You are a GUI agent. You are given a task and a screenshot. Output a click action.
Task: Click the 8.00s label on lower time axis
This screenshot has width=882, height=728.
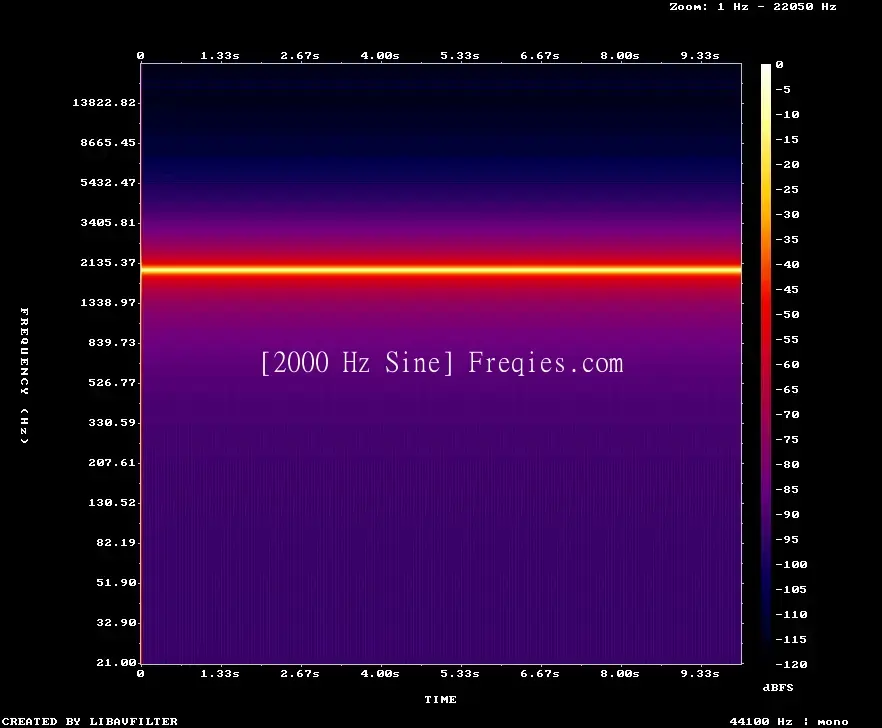(620, 673)
